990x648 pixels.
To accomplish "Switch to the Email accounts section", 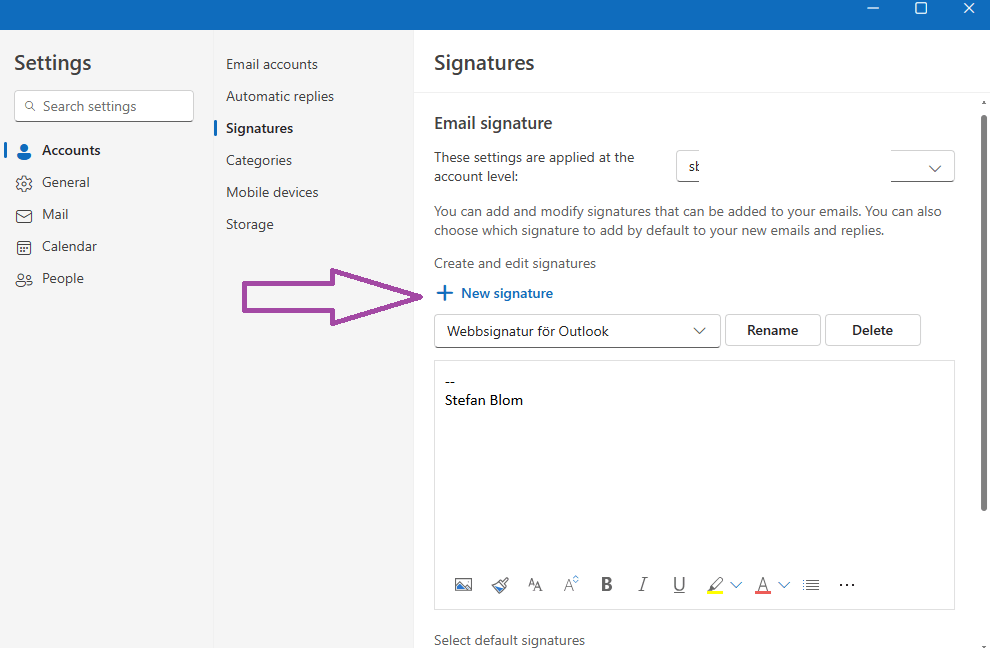I will click(272, 64).
